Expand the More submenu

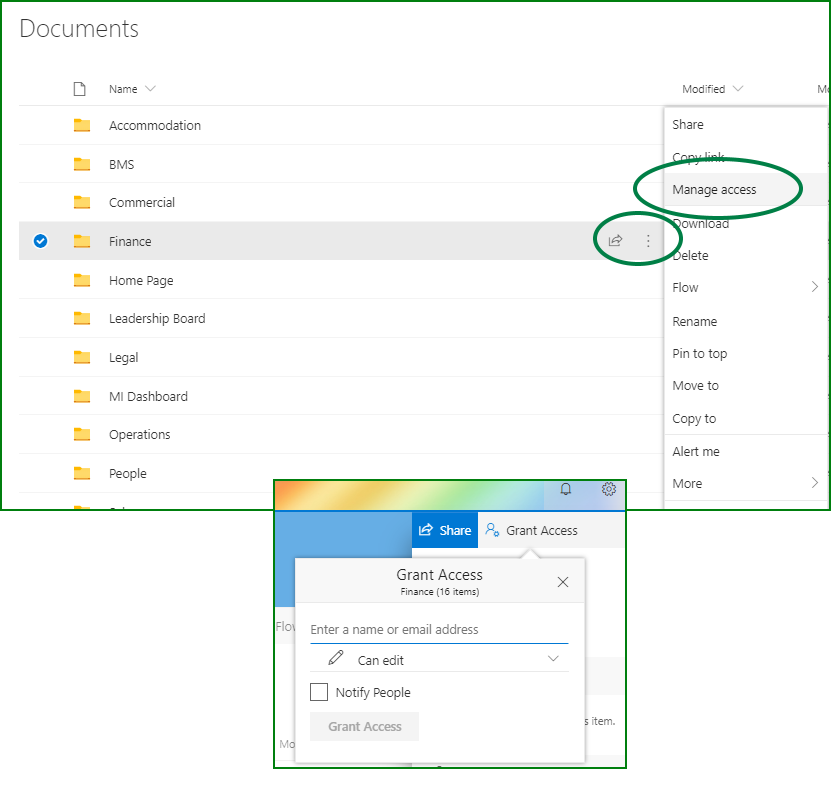815,483
